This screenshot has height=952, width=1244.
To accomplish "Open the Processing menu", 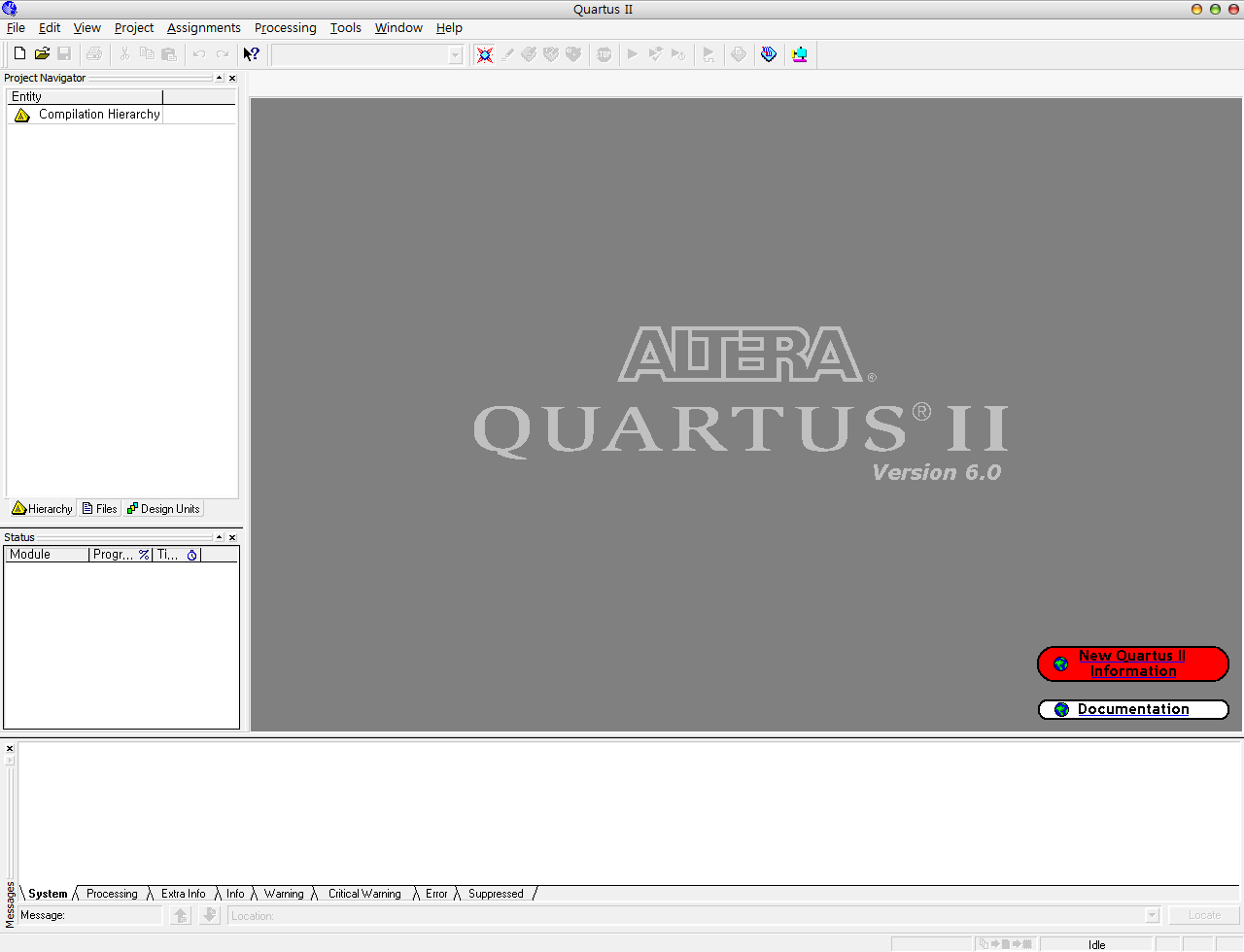I will 286,28.
